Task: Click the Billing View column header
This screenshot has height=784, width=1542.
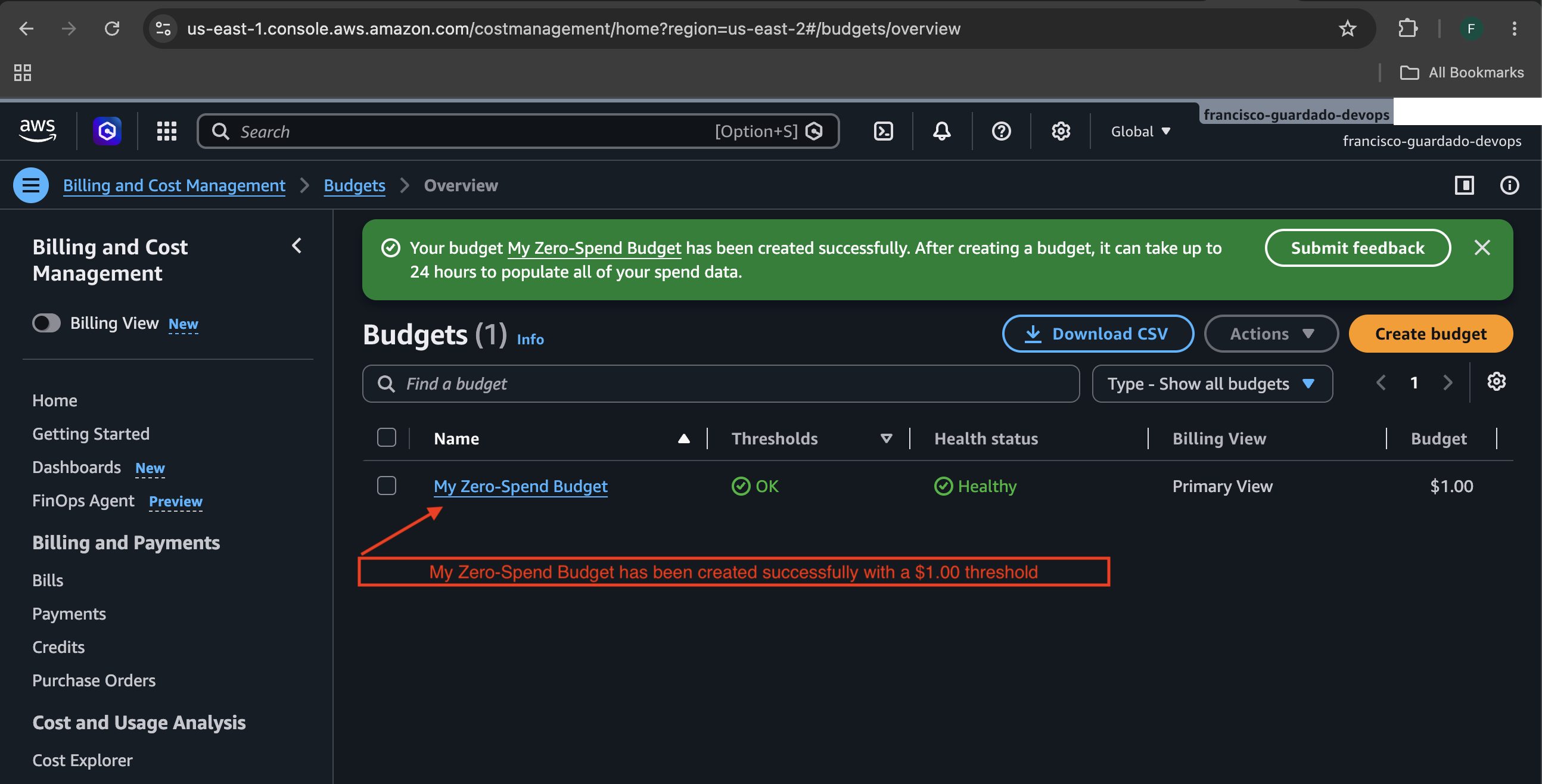Action: tap(1218, 438)
